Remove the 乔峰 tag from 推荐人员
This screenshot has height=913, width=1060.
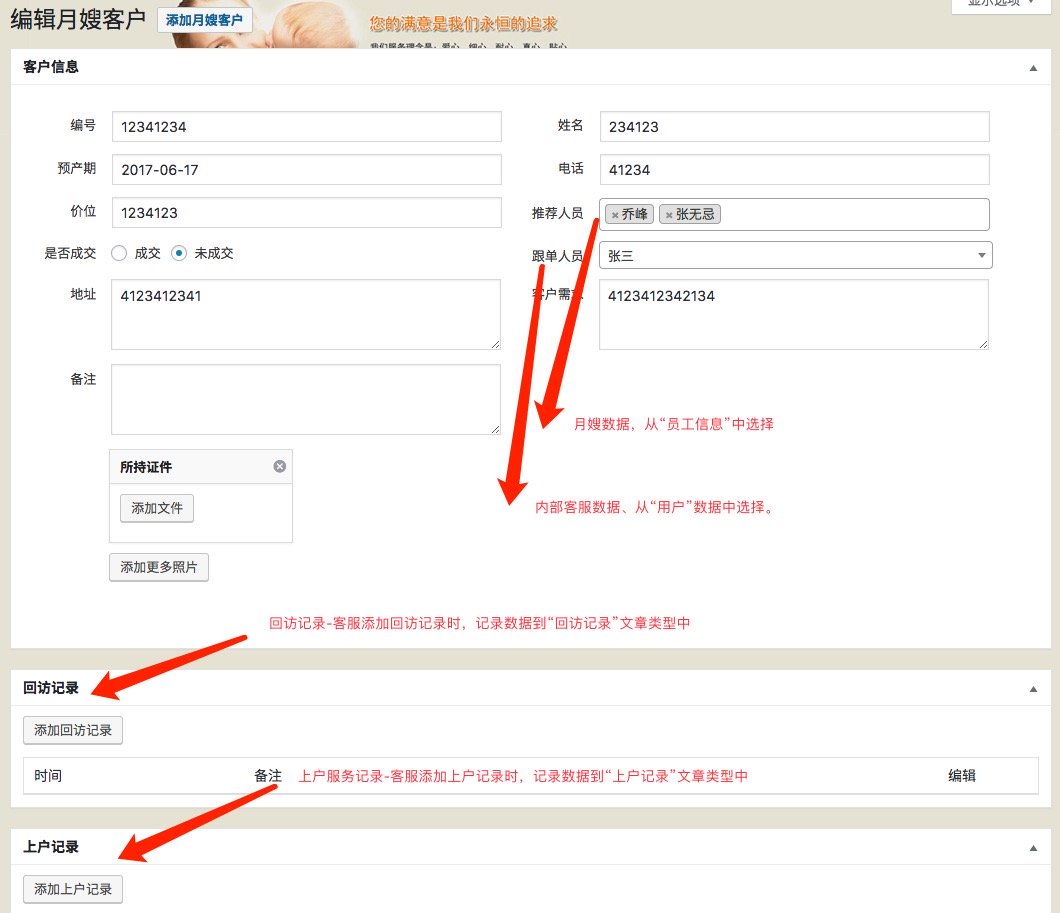click(615, 213)
